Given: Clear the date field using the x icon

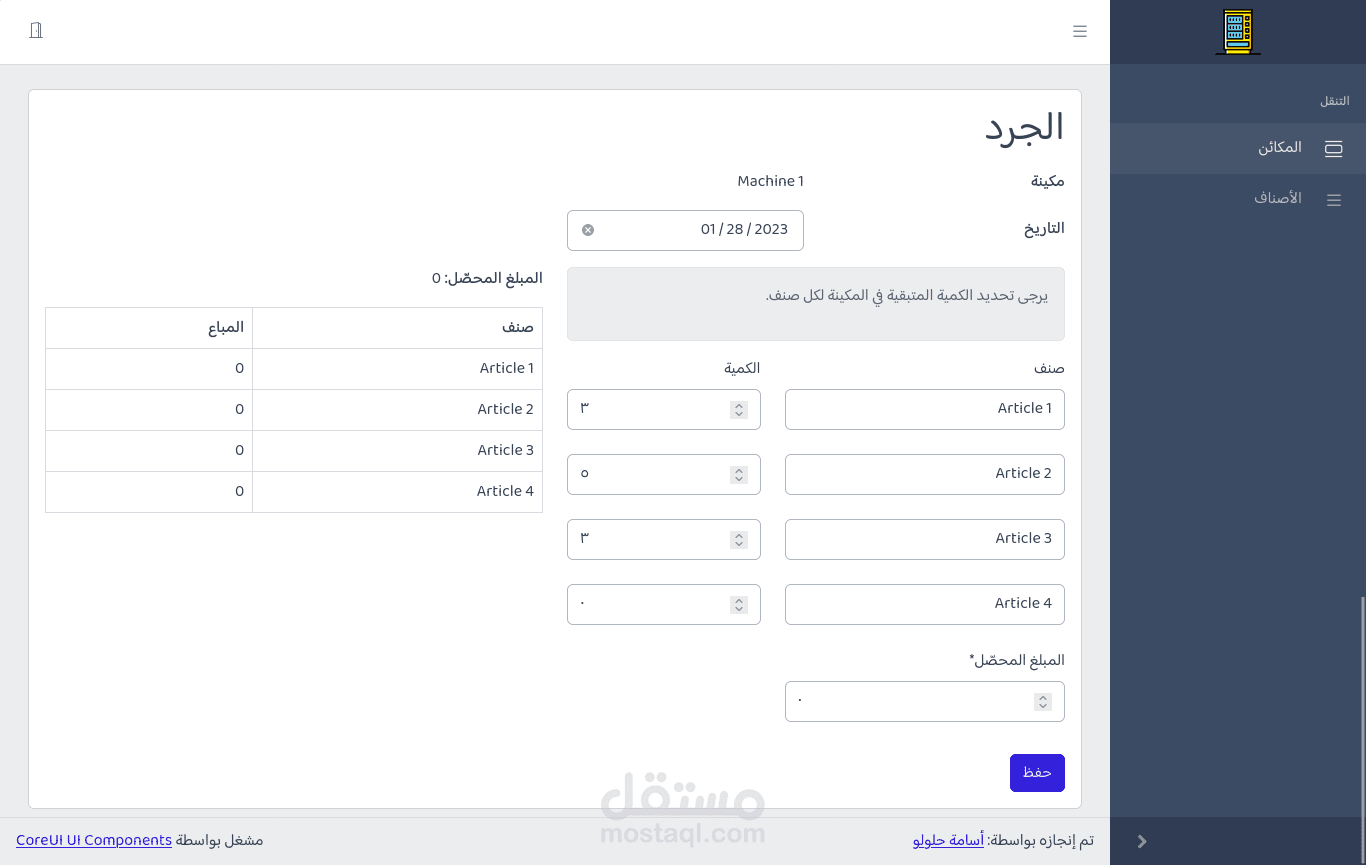Looking at the screenshot, I should click(x=588, y=230).
